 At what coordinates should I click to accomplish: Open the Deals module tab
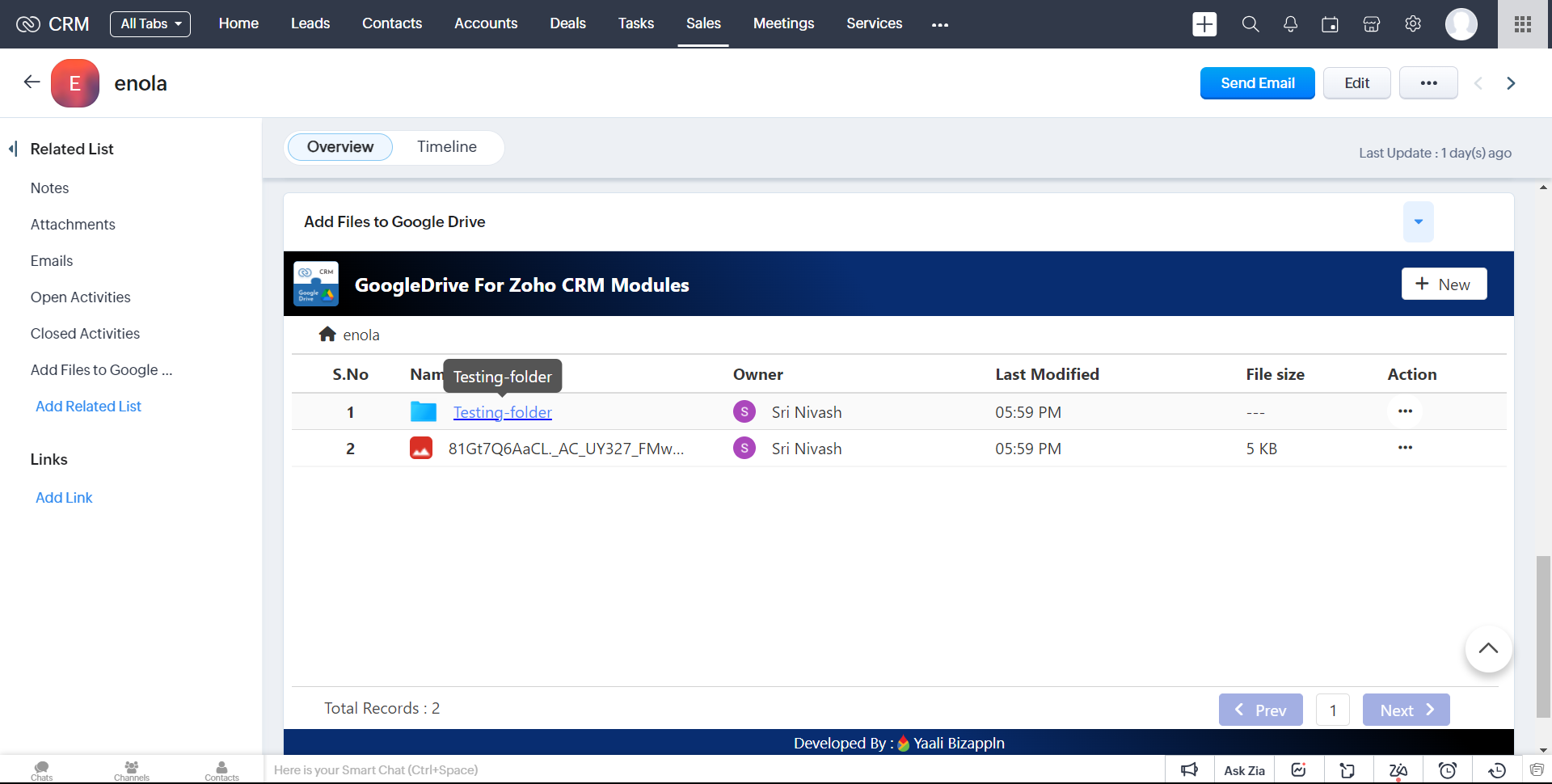[567, 24]
